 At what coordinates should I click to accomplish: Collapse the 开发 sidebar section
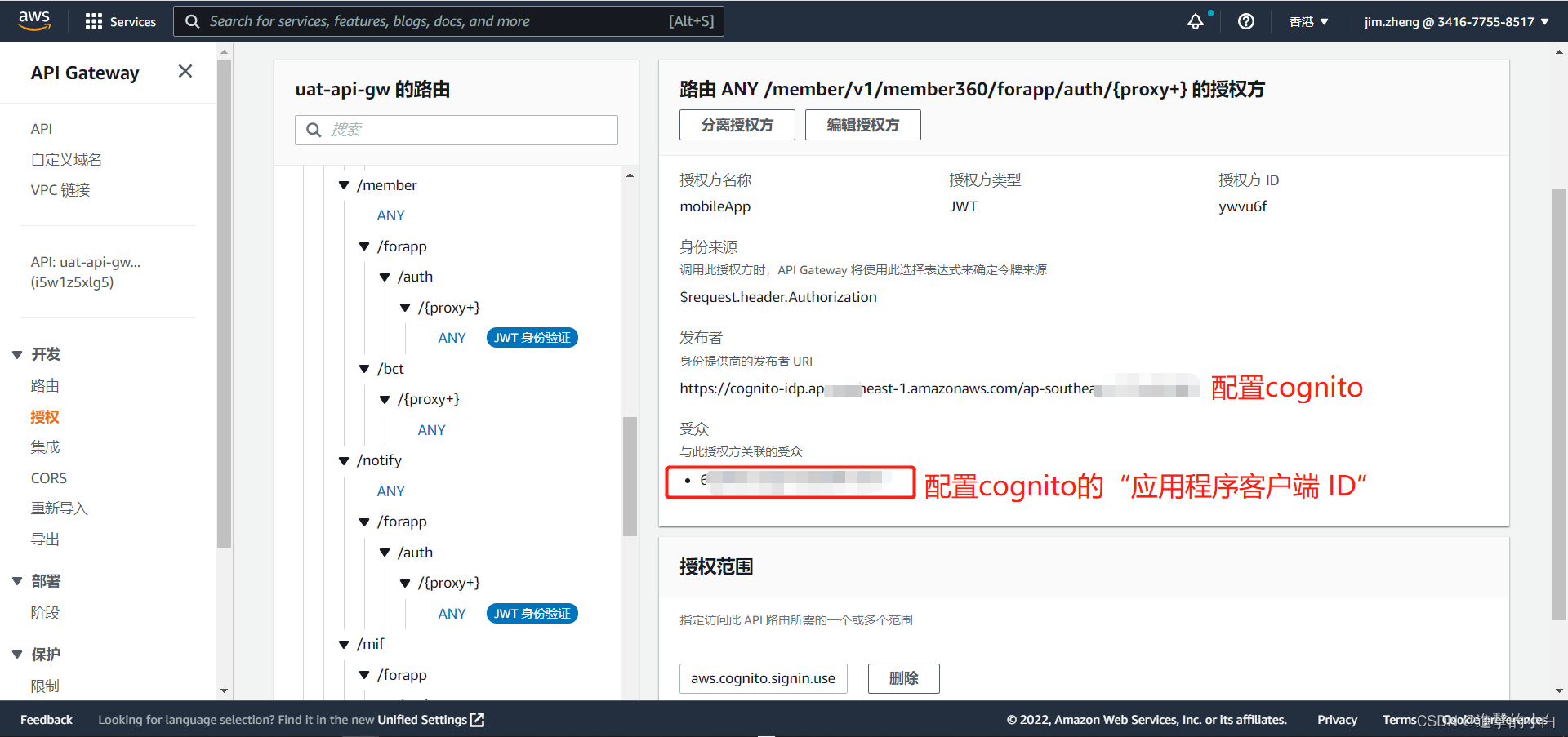[x=17, y=354]
